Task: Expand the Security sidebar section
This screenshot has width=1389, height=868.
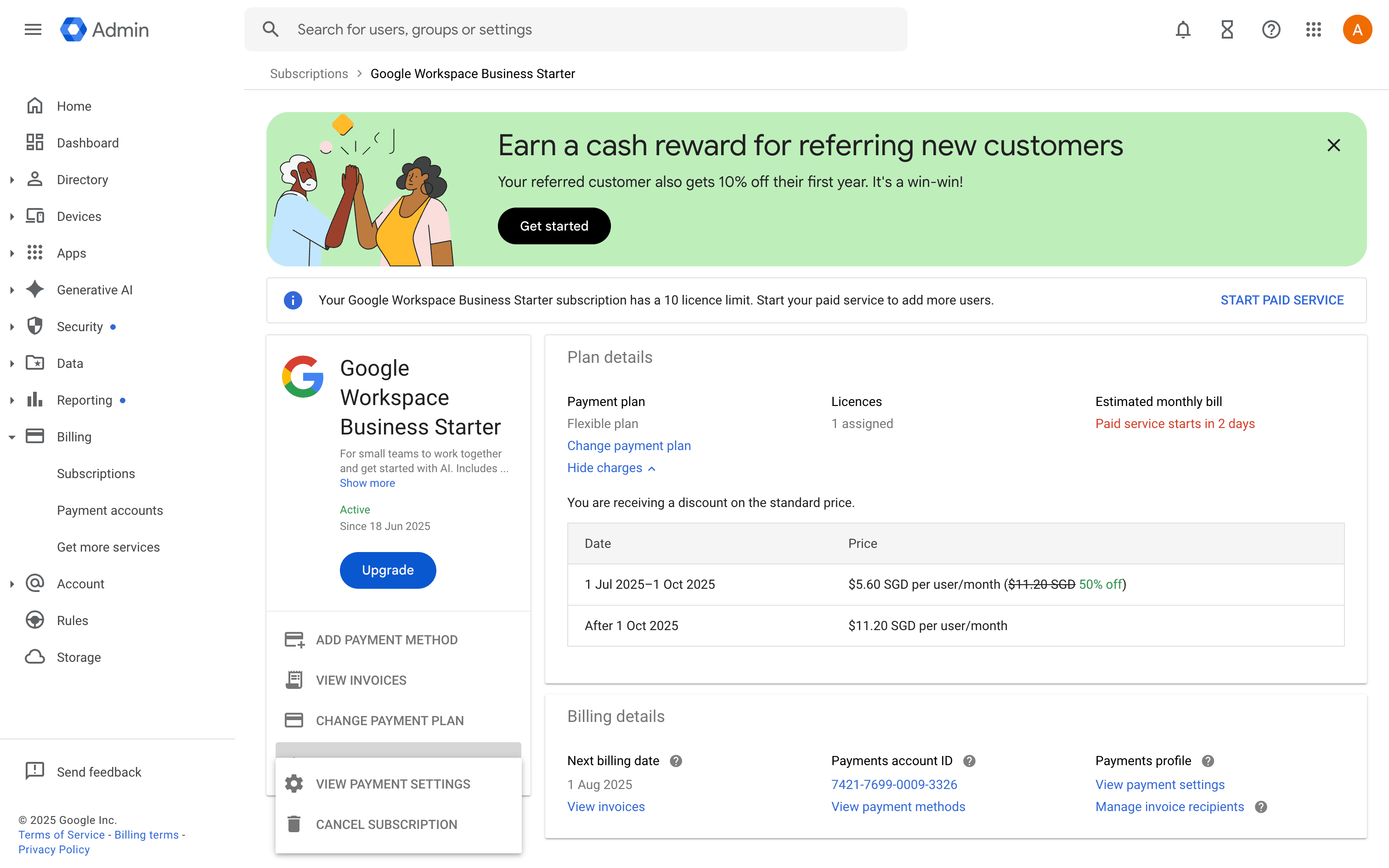Action: tap(12, 327)
